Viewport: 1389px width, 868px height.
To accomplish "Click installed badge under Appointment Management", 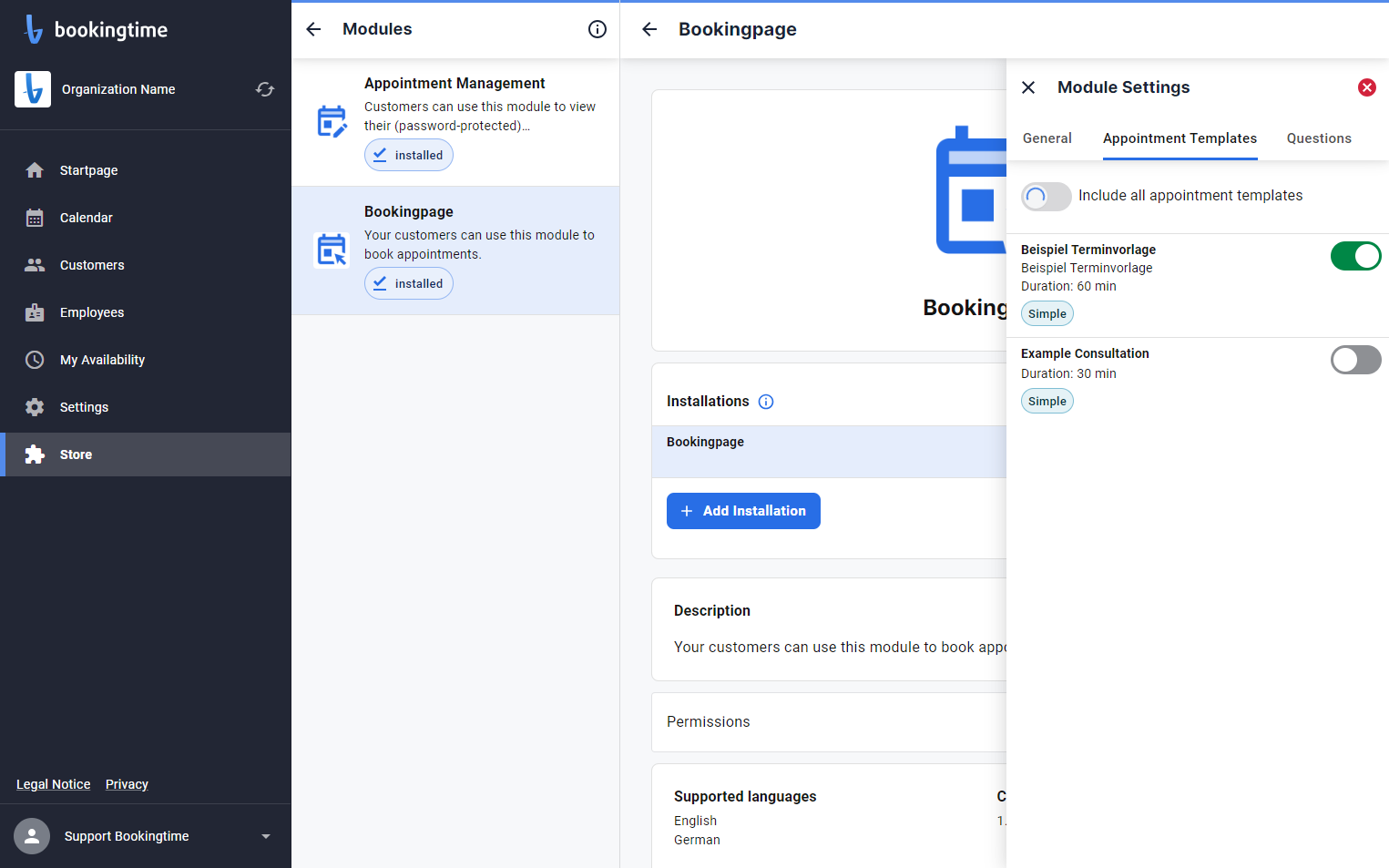I will 409,155.
